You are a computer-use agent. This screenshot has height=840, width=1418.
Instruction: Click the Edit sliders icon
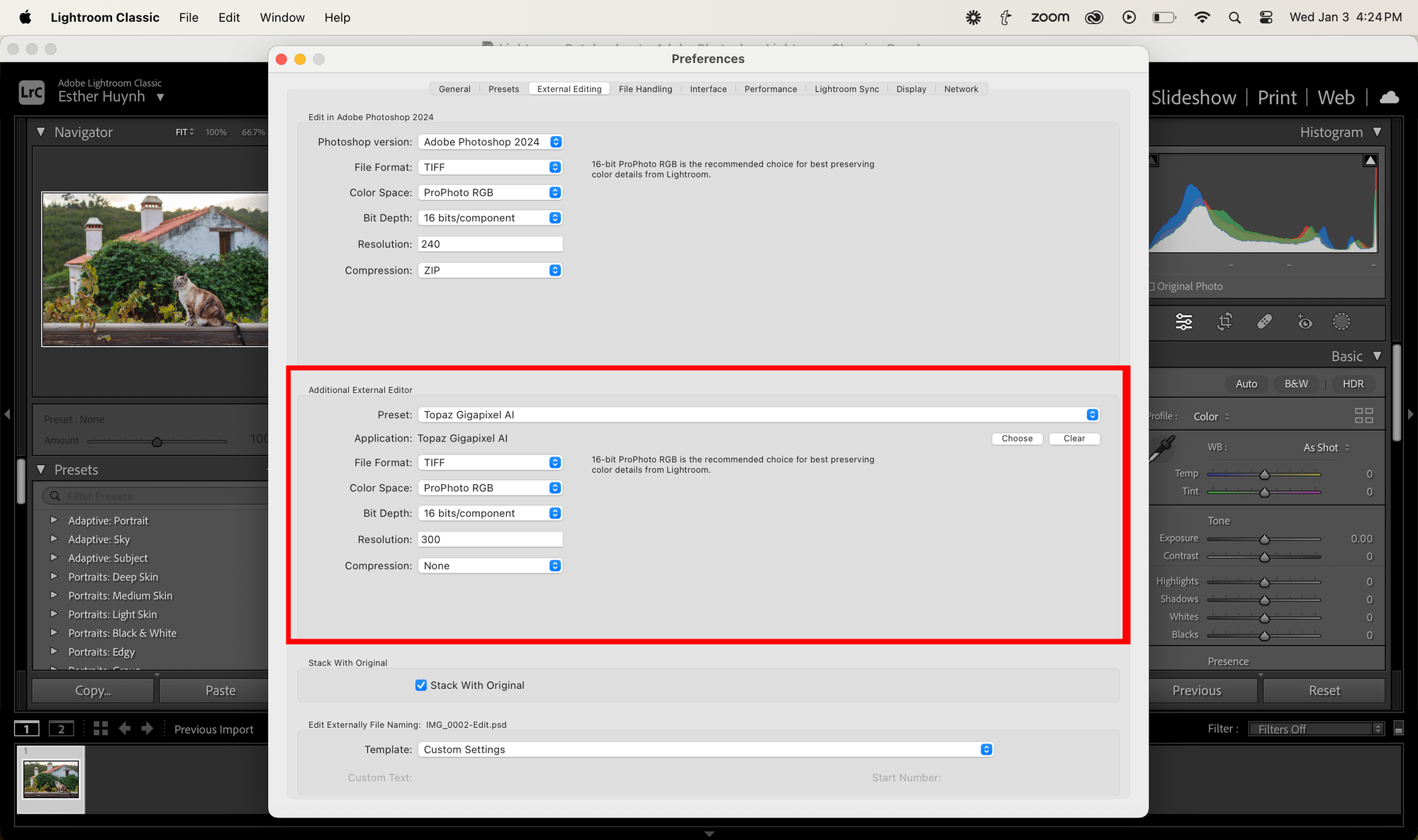pyautogui.click(x=1184, y=322)
